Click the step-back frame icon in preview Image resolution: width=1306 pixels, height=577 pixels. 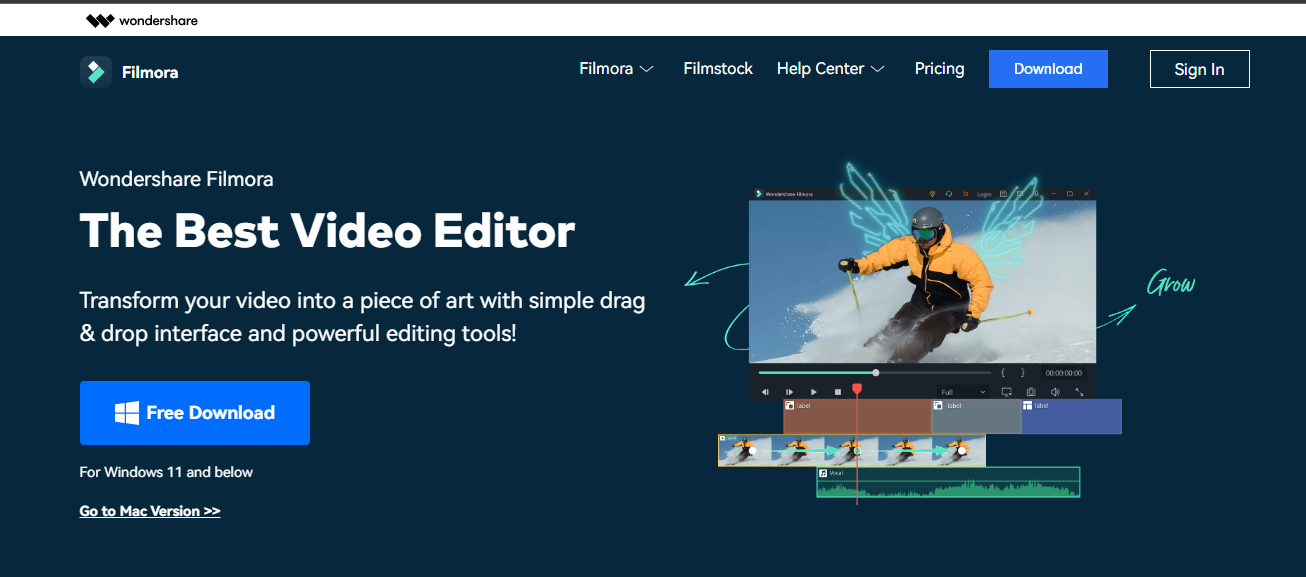765,392
